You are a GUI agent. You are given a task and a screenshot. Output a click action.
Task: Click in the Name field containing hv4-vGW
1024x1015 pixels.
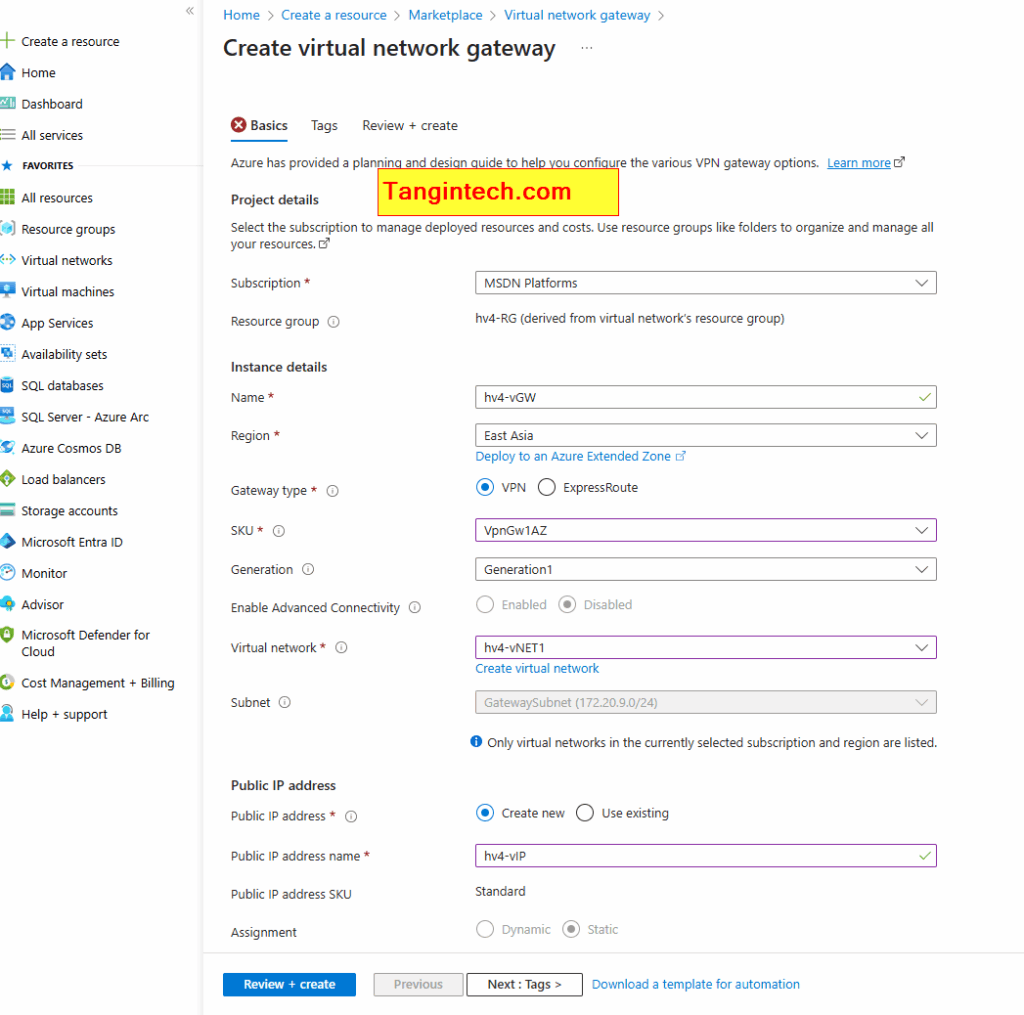705,397
